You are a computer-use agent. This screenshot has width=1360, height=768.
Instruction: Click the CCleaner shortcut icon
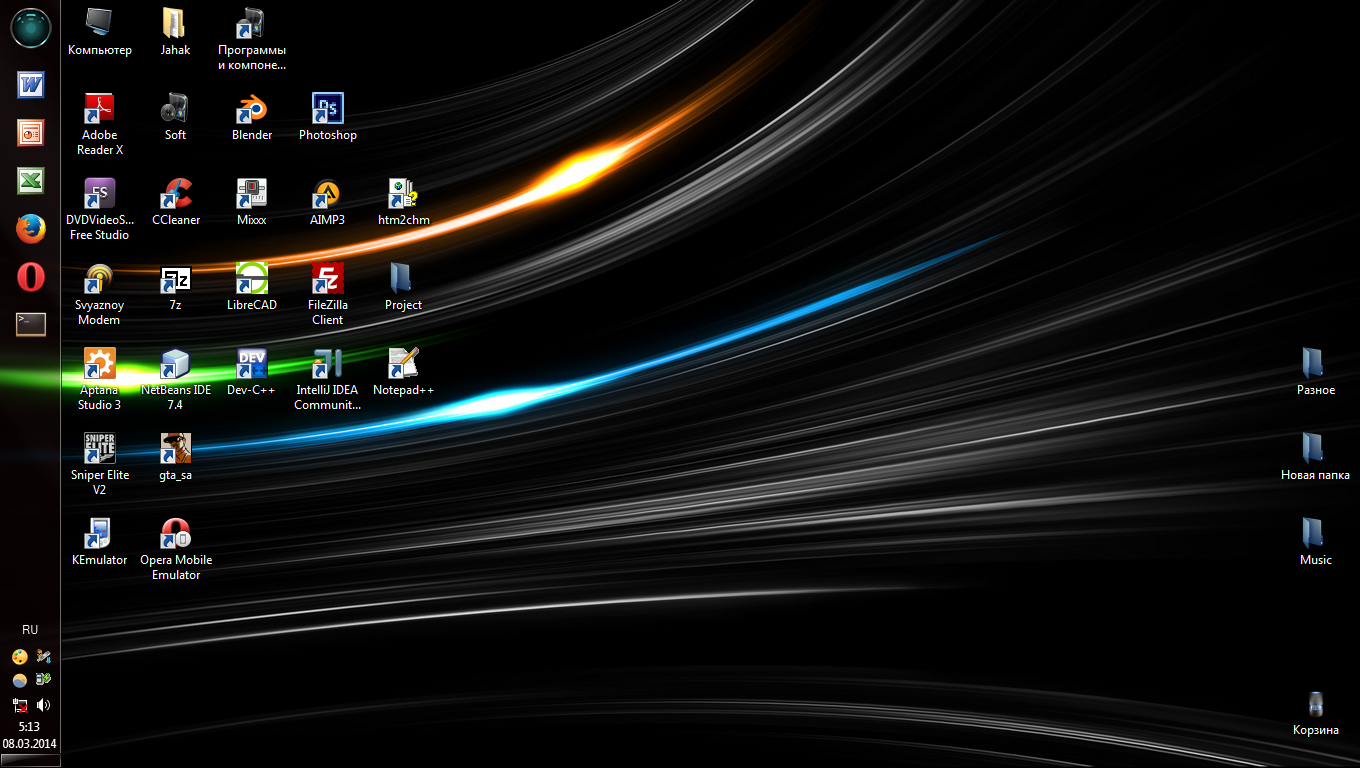tap(176, 193)
